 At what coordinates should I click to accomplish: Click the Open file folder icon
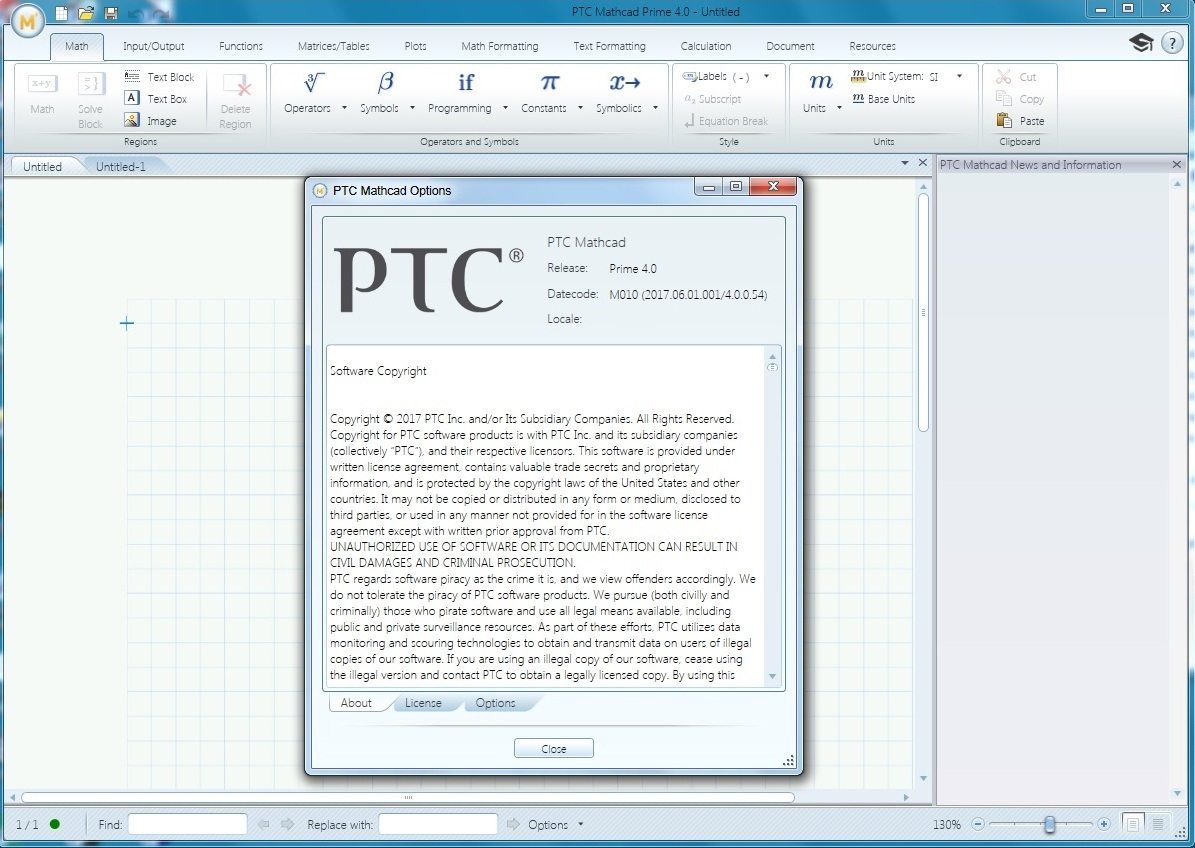(86, 13)
